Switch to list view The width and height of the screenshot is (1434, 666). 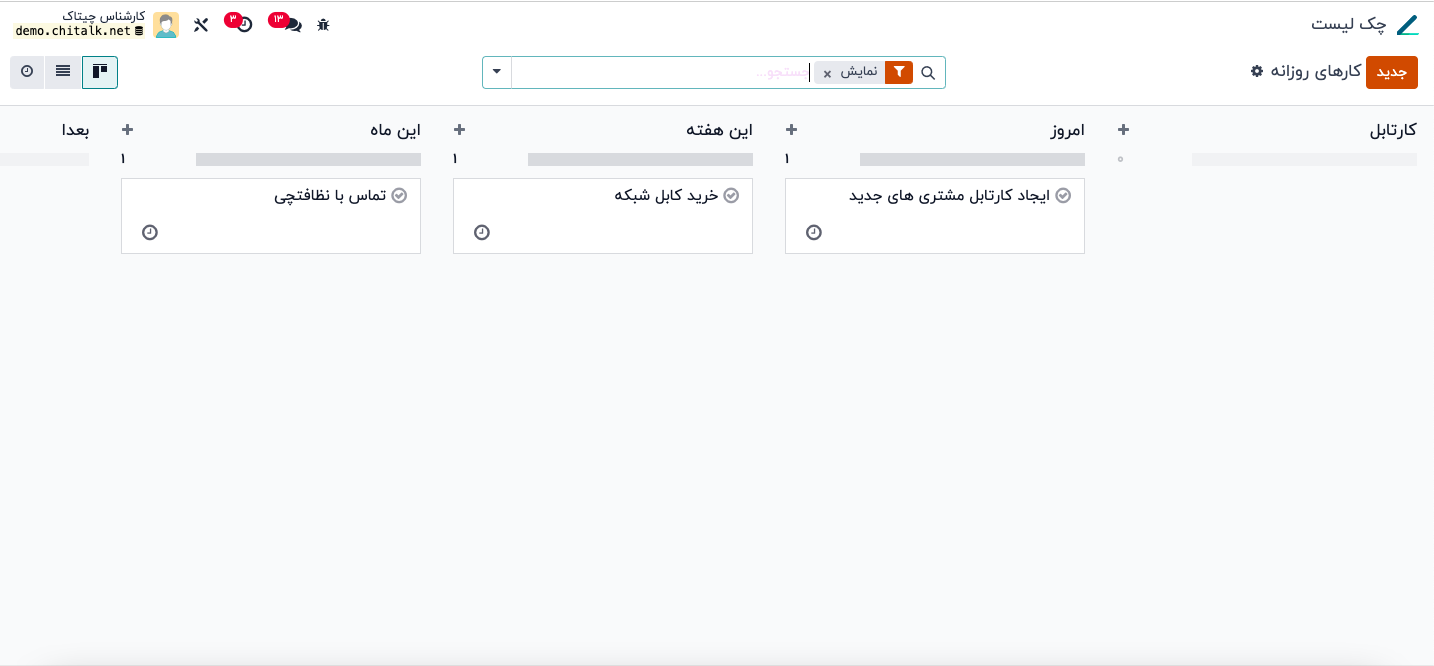(63, 72)
